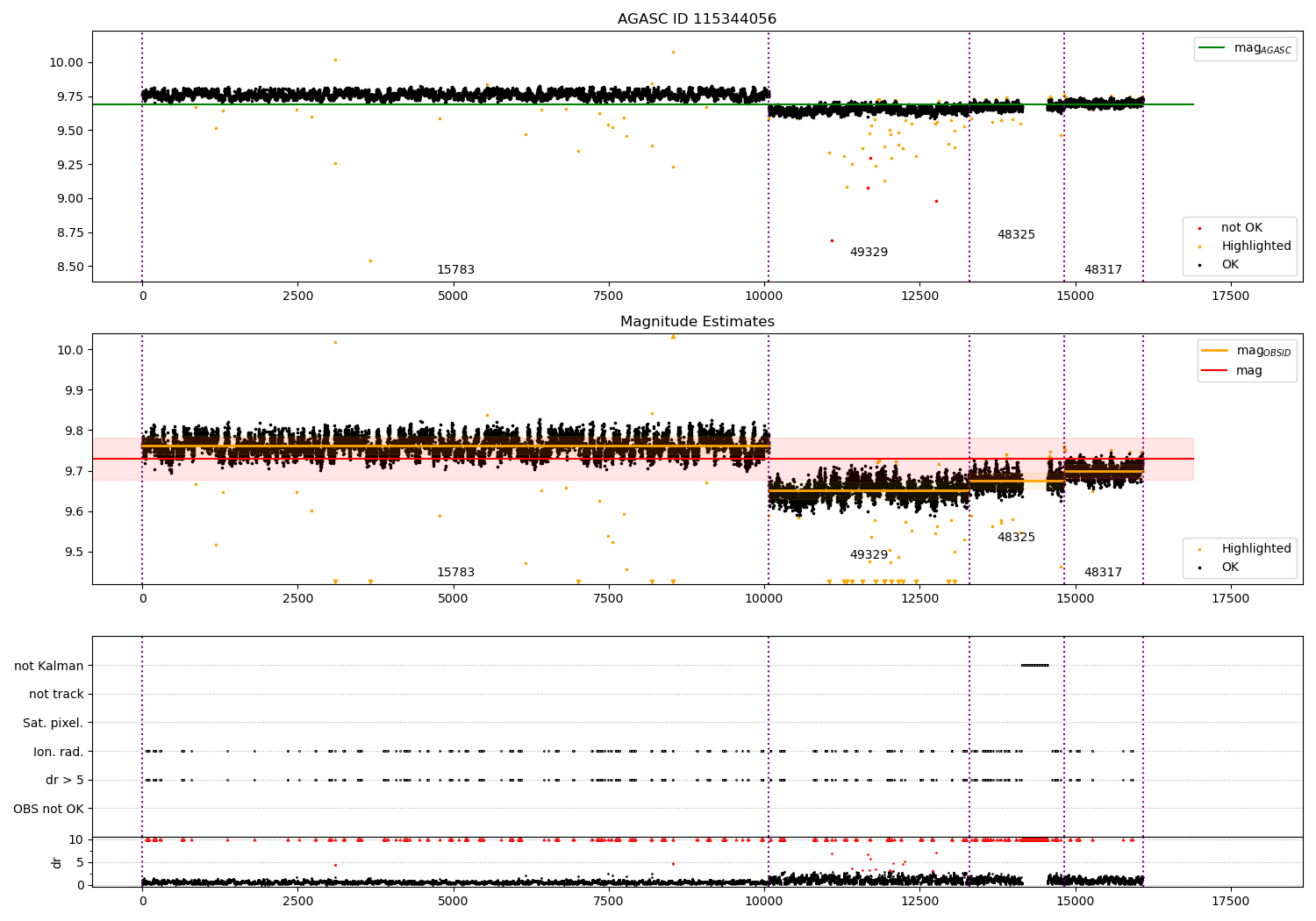Click OBSID label 49329 in top plot
The image size is (1316, 921).
click(x=869, y=253)
